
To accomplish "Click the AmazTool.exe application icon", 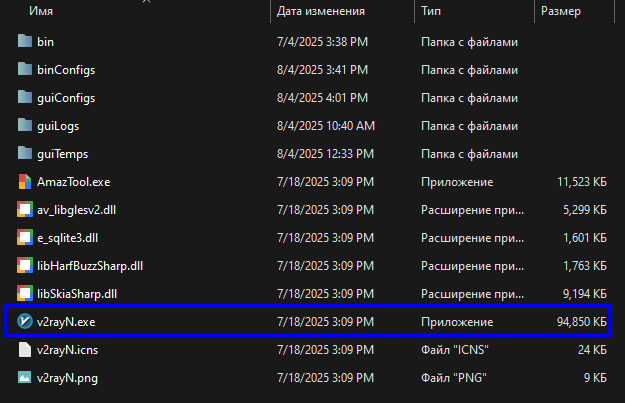I will (26, 182).
